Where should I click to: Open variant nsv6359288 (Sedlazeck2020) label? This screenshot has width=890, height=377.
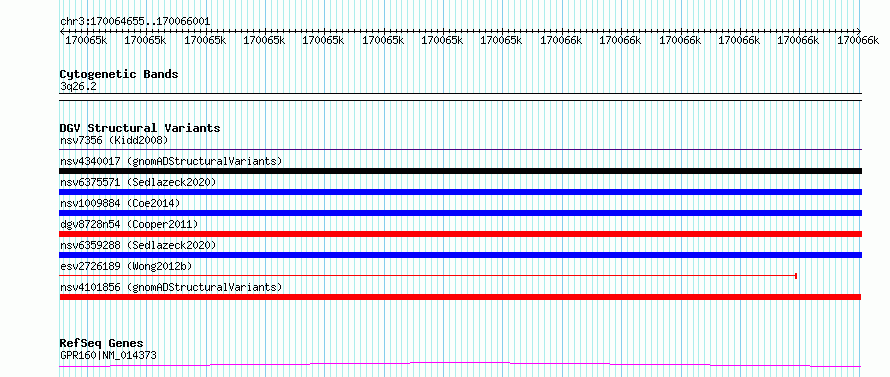point(138,245)
